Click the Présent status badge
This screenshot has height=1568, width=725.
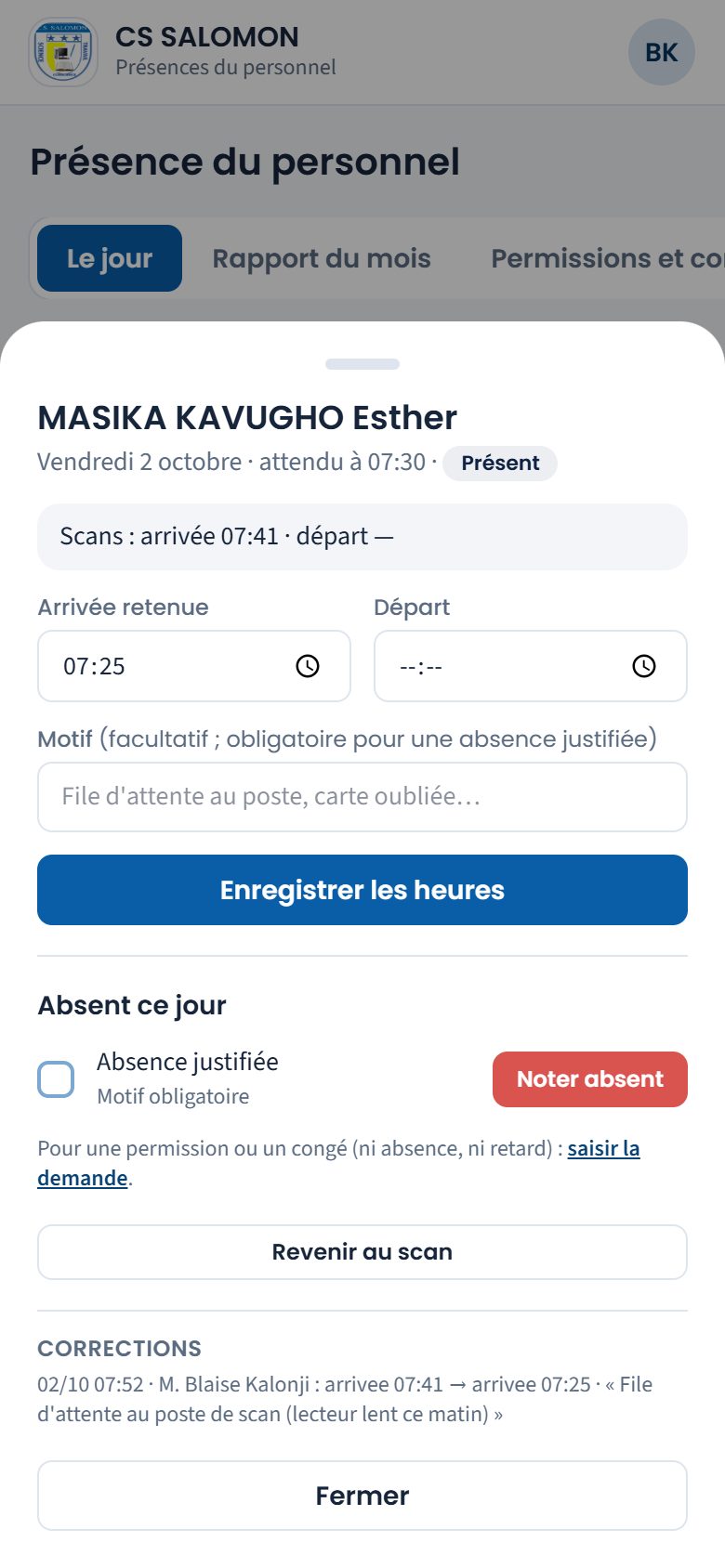[500, 463]
